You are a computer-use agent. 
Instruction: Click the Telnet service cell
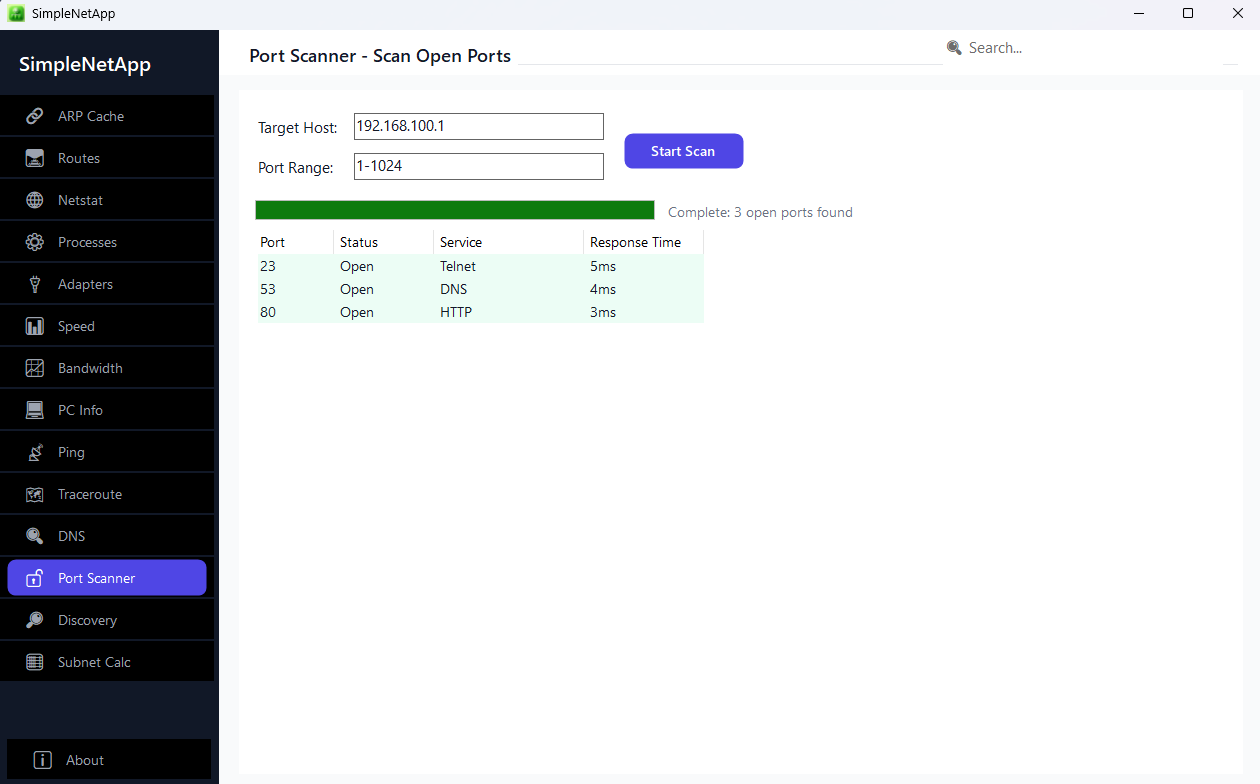click(458, 266)
